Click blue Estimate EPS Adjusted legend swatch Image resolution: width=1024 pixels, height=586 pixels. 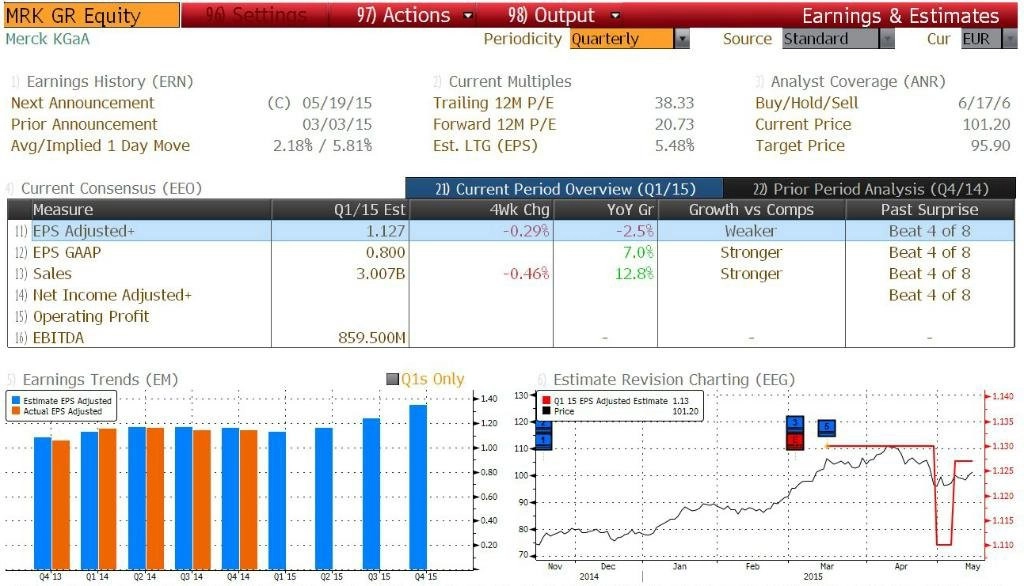[16, 400]
